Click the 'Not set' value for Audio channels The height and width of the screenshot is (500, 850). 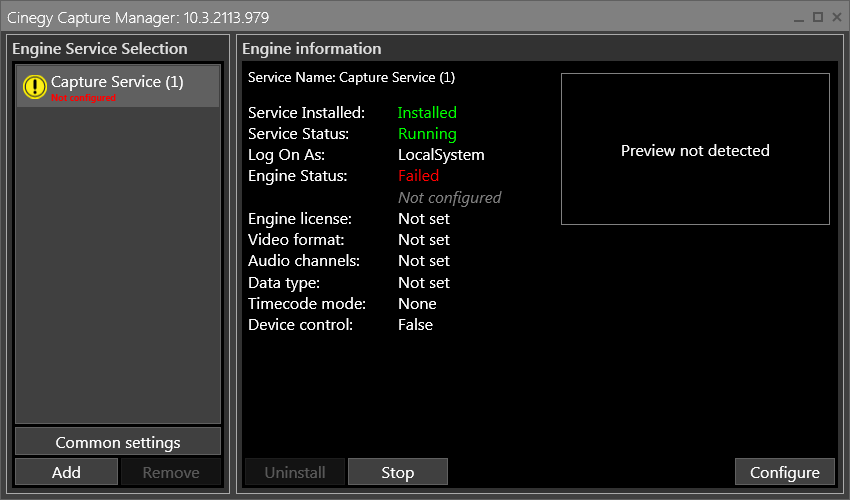(423, 261)
